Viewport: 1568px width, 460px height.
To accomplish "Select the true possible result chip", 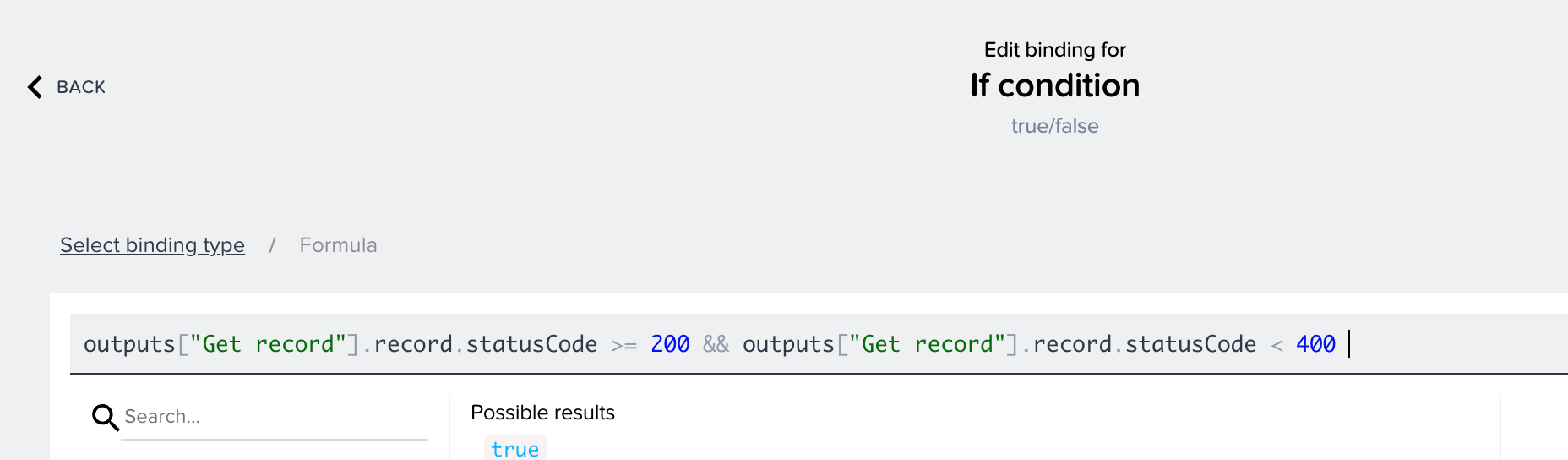I will click(x=515, y=449).
